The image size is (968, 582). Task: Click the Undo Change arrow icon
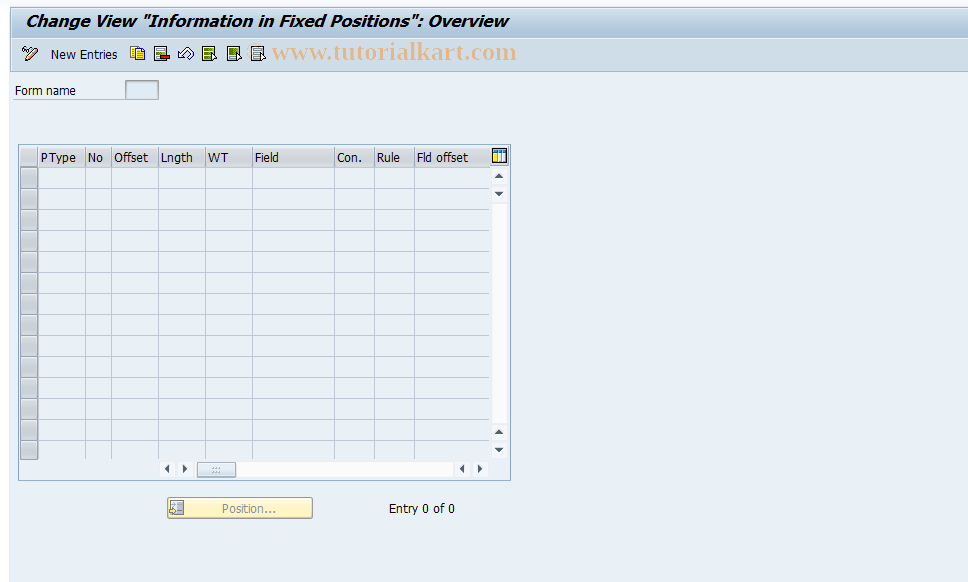coord(186,54)
